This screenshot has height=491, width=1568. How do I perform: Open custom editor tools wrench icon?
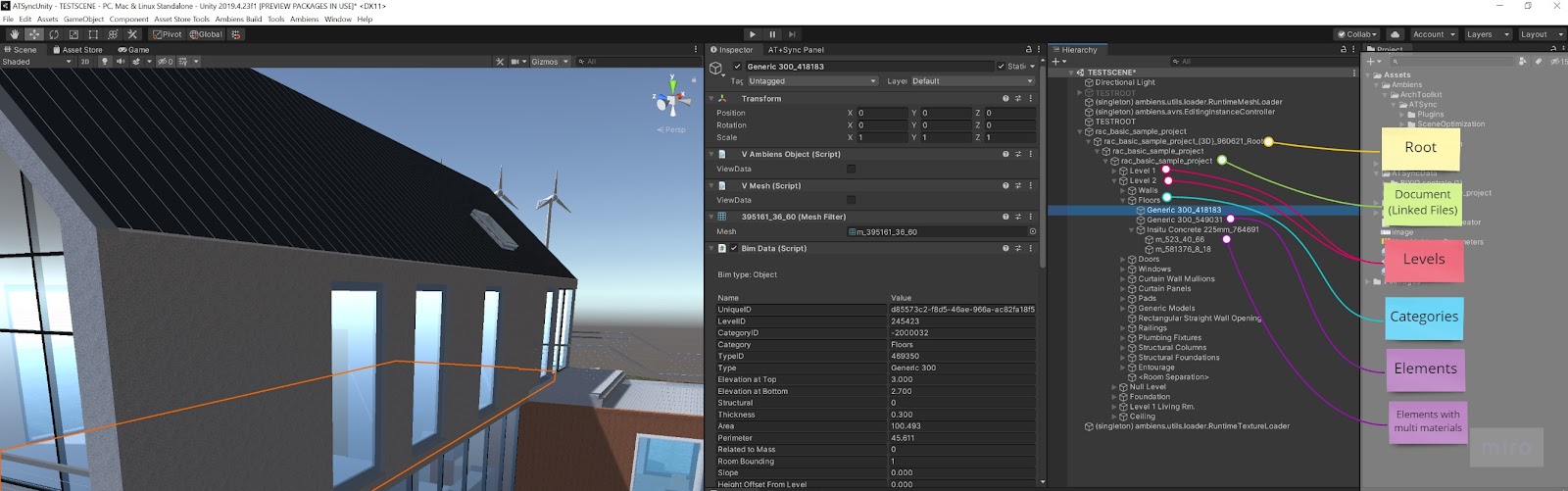tap(132, 34)
